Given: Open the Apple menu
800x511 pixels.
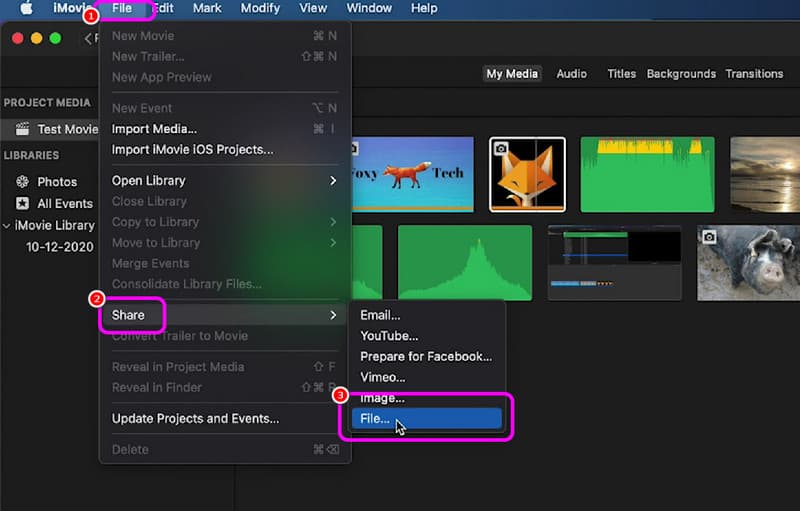Looking at the screenshot, I should (x=27, y=8).
